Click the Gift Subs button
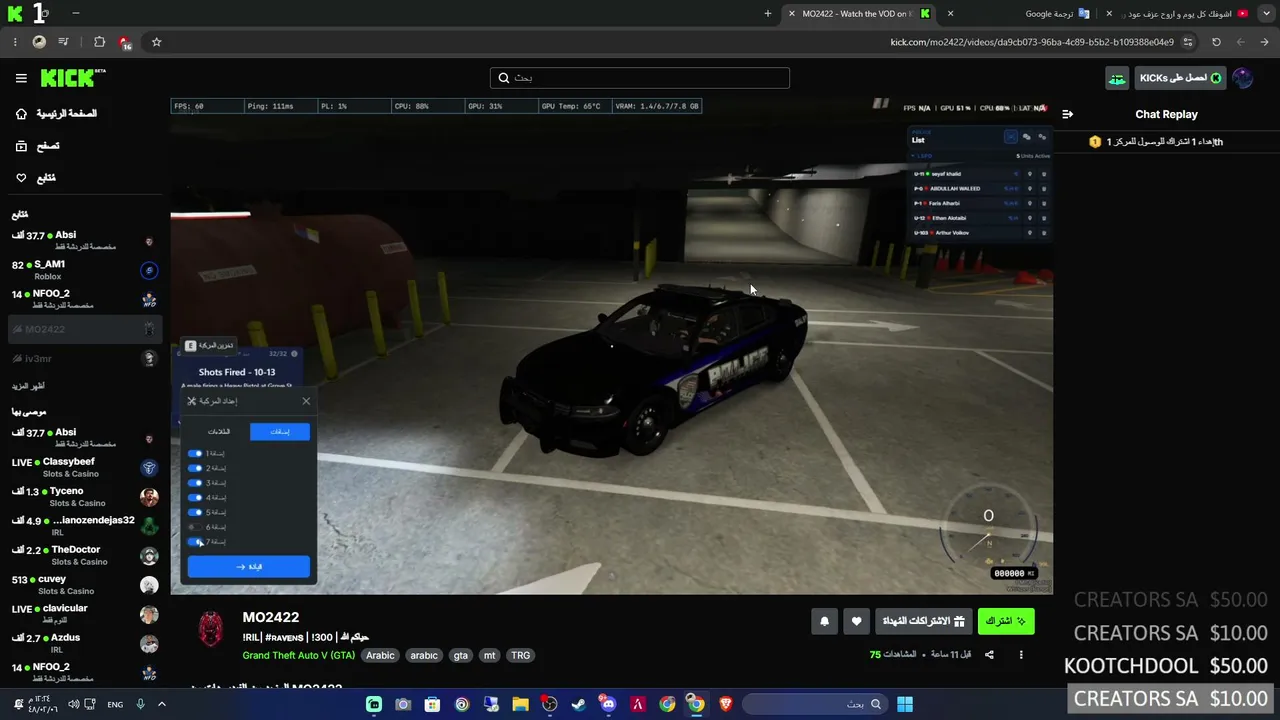Screen dimensions: 1280x720 [x=924, y=621]
